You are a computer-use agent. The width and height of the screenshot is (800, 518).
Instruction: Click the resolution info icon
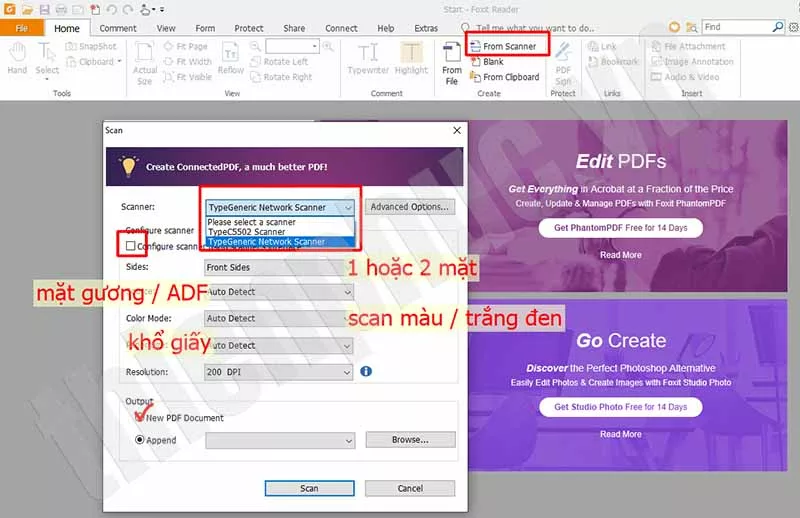click(x=366, y=371)
